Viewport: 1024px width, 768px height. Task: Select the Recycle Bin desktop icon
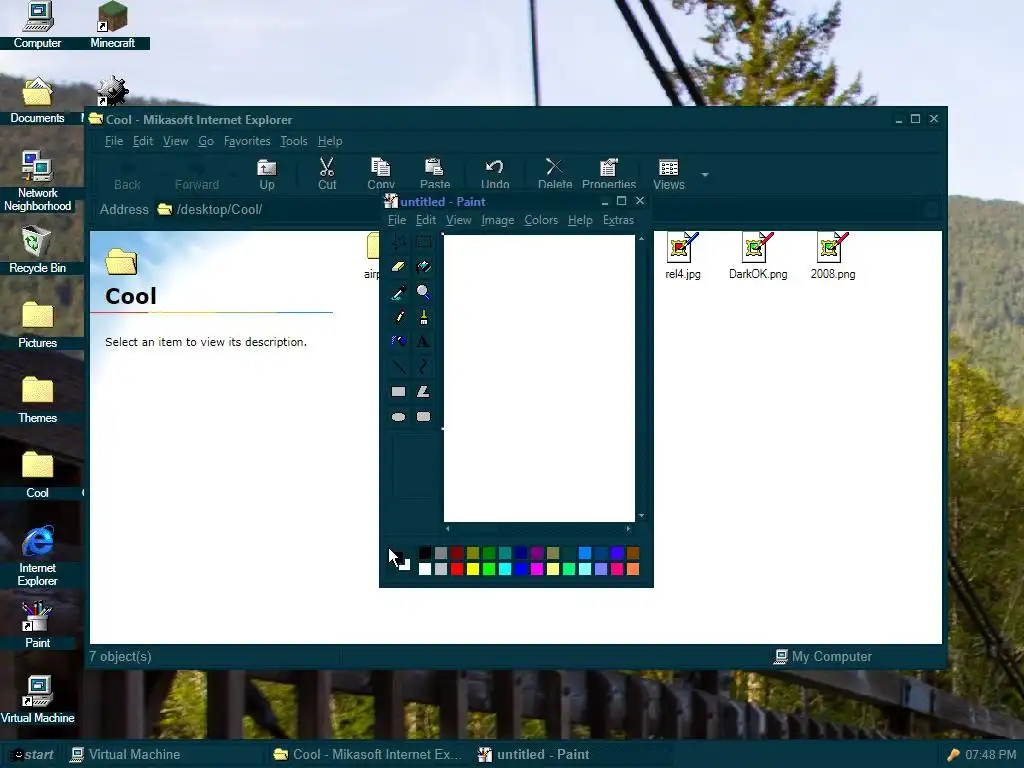(x=37, y=249)
